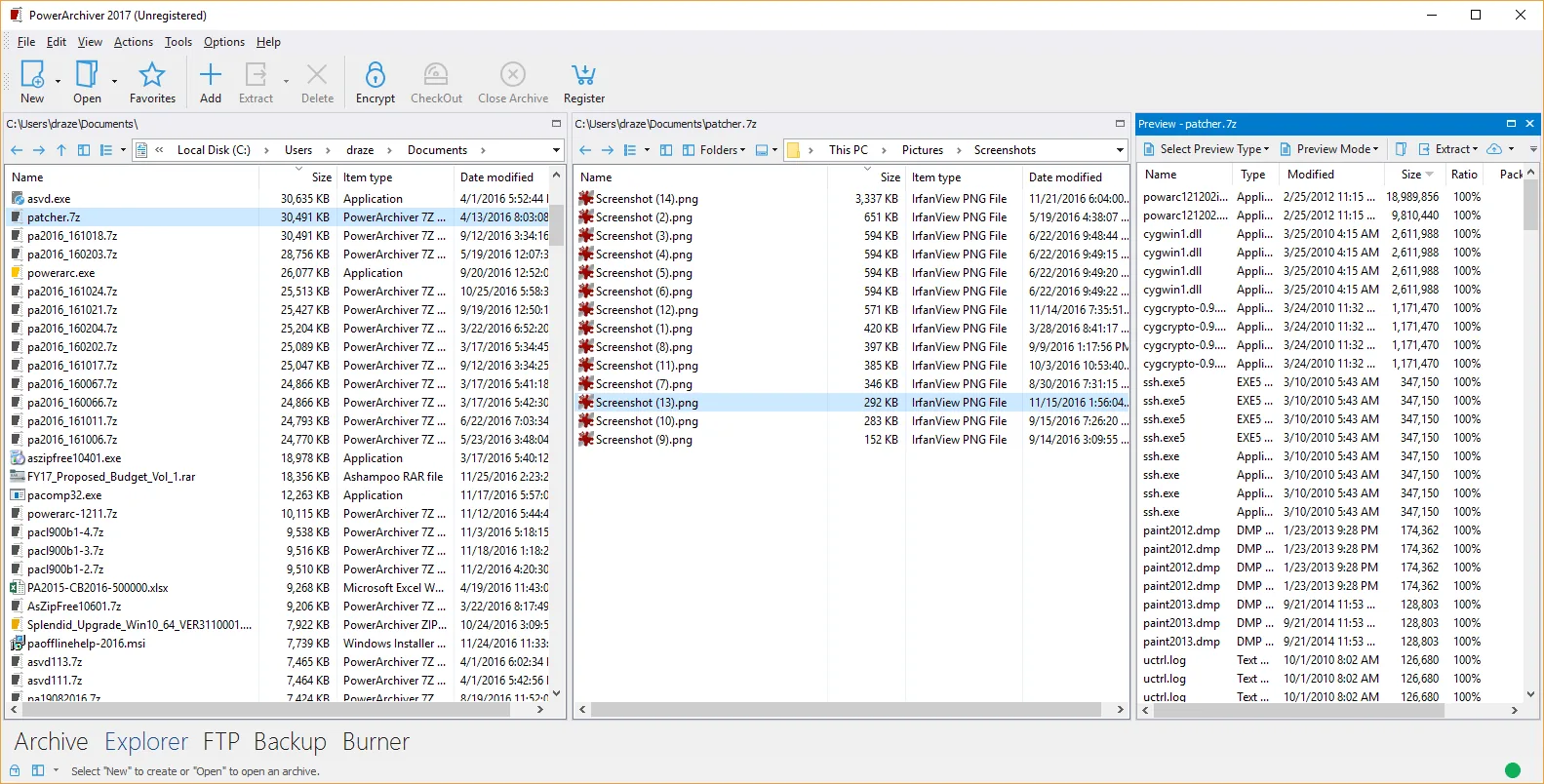Click the view list icon in left pane
Viewport: 1544px width, 784px height.
(x=106, y=150)
